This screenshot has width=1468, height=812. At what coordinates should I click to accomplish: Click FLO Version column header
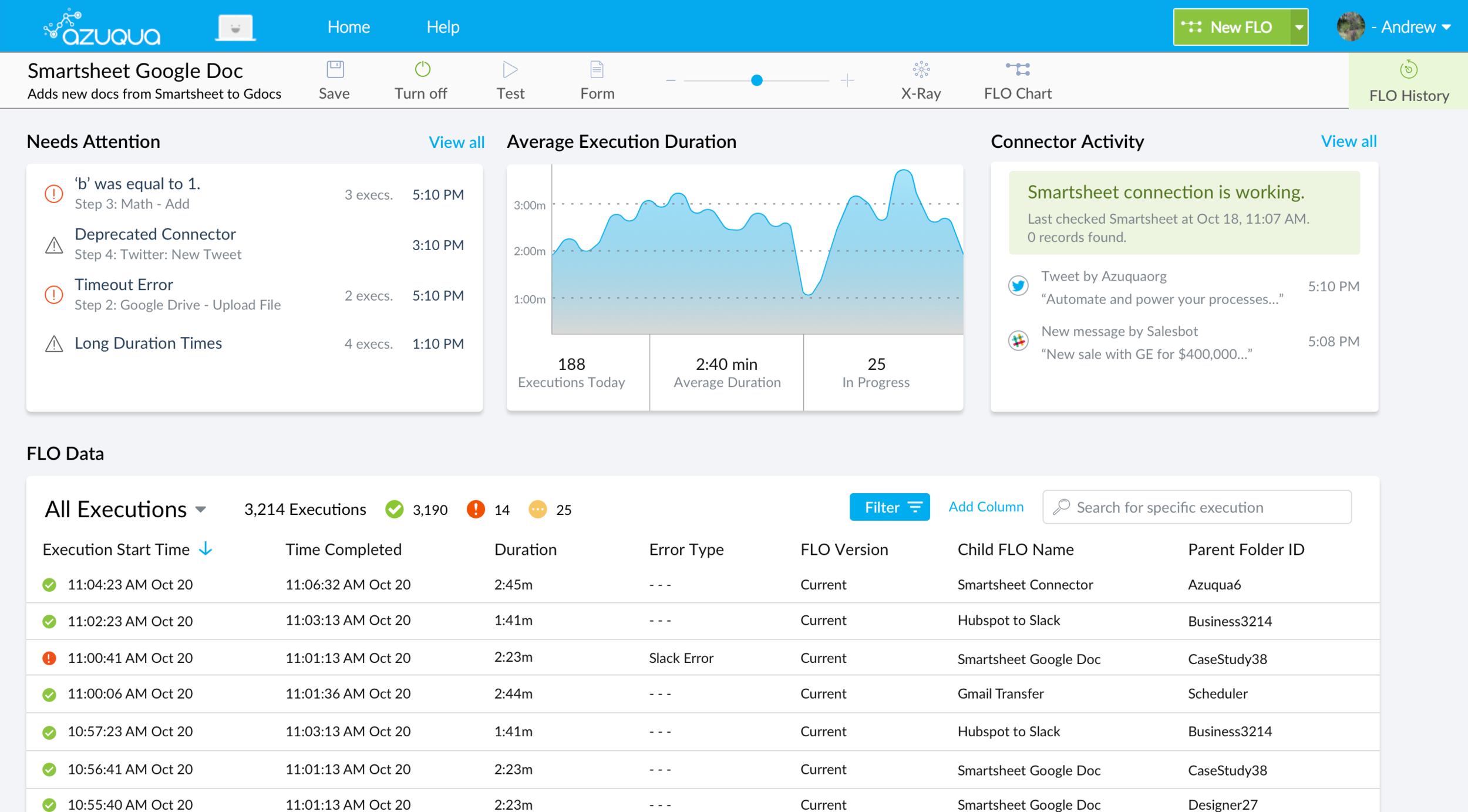(844, 550)
